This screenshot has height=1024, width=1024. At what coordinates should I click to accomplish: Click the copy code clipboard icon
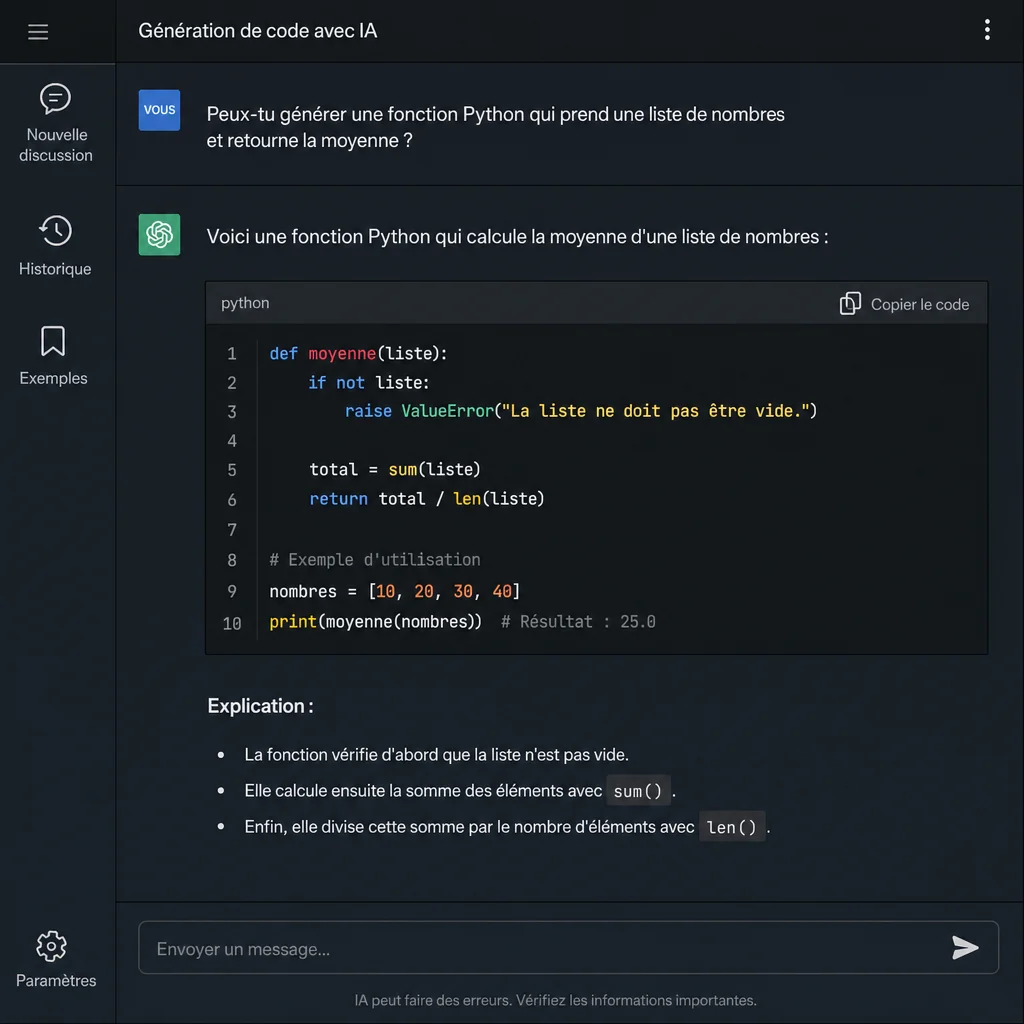[850, 304]
